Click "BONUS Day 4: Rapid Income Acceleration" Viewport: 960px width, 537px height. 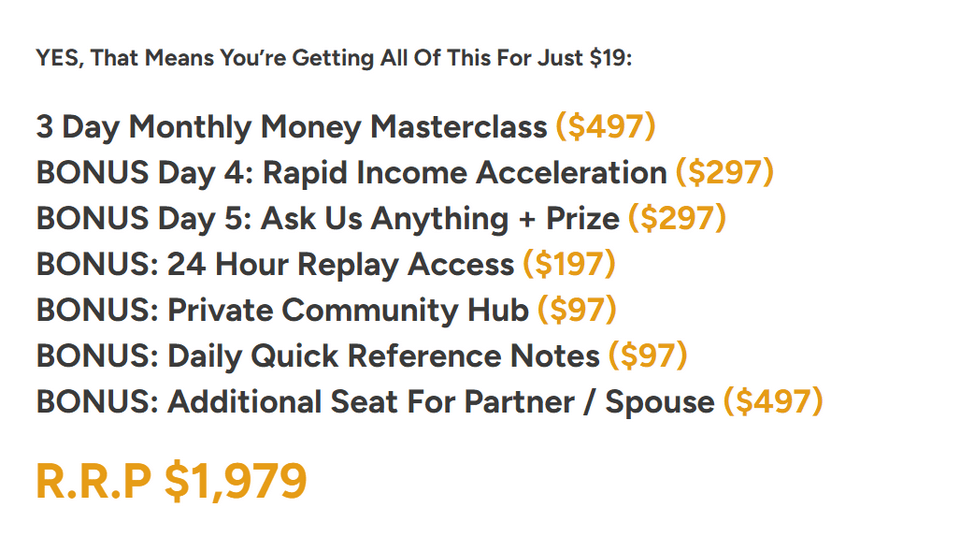351,173
